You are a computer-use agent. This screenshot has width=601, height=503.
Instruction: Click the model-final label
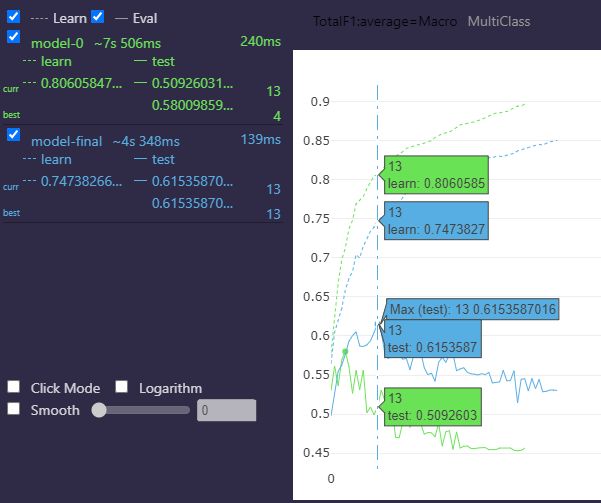tap(67, 141)
